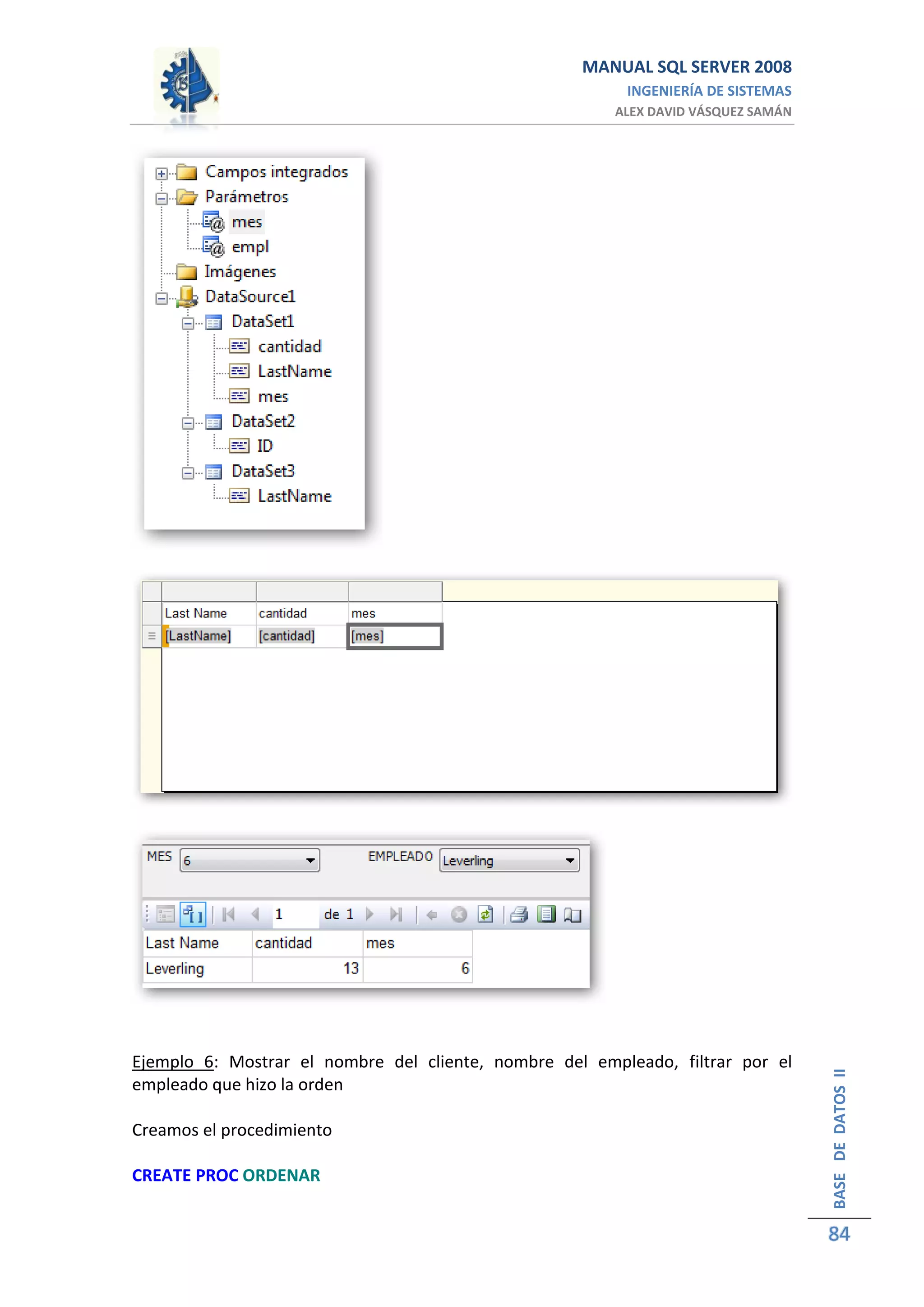Click the [LastName] cell in the table designer
924x1307 pixels.
209,636
